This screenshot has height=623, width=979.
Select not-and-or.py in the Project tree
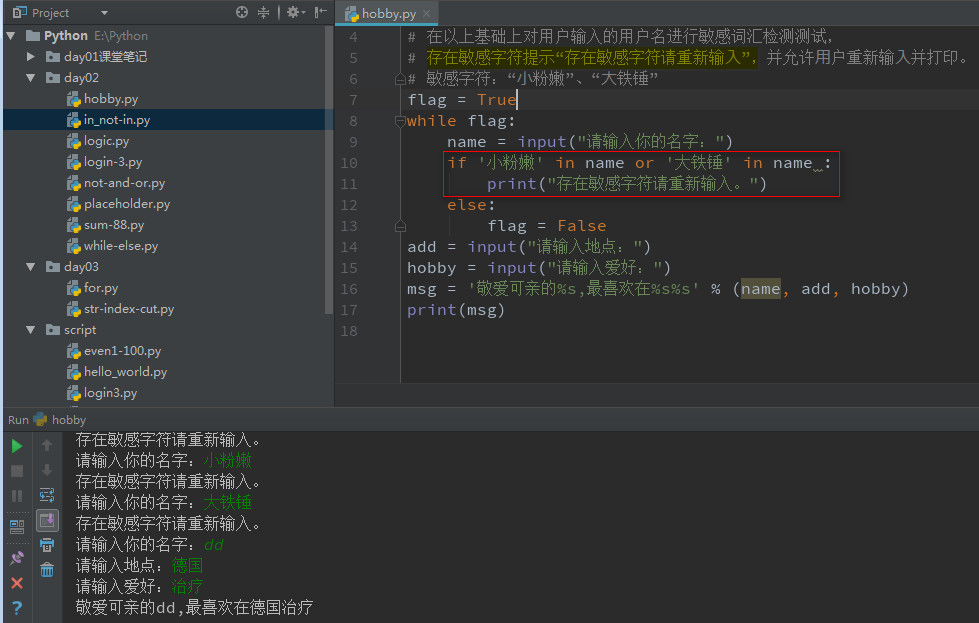pyautogui.click(x=124, y=183)
